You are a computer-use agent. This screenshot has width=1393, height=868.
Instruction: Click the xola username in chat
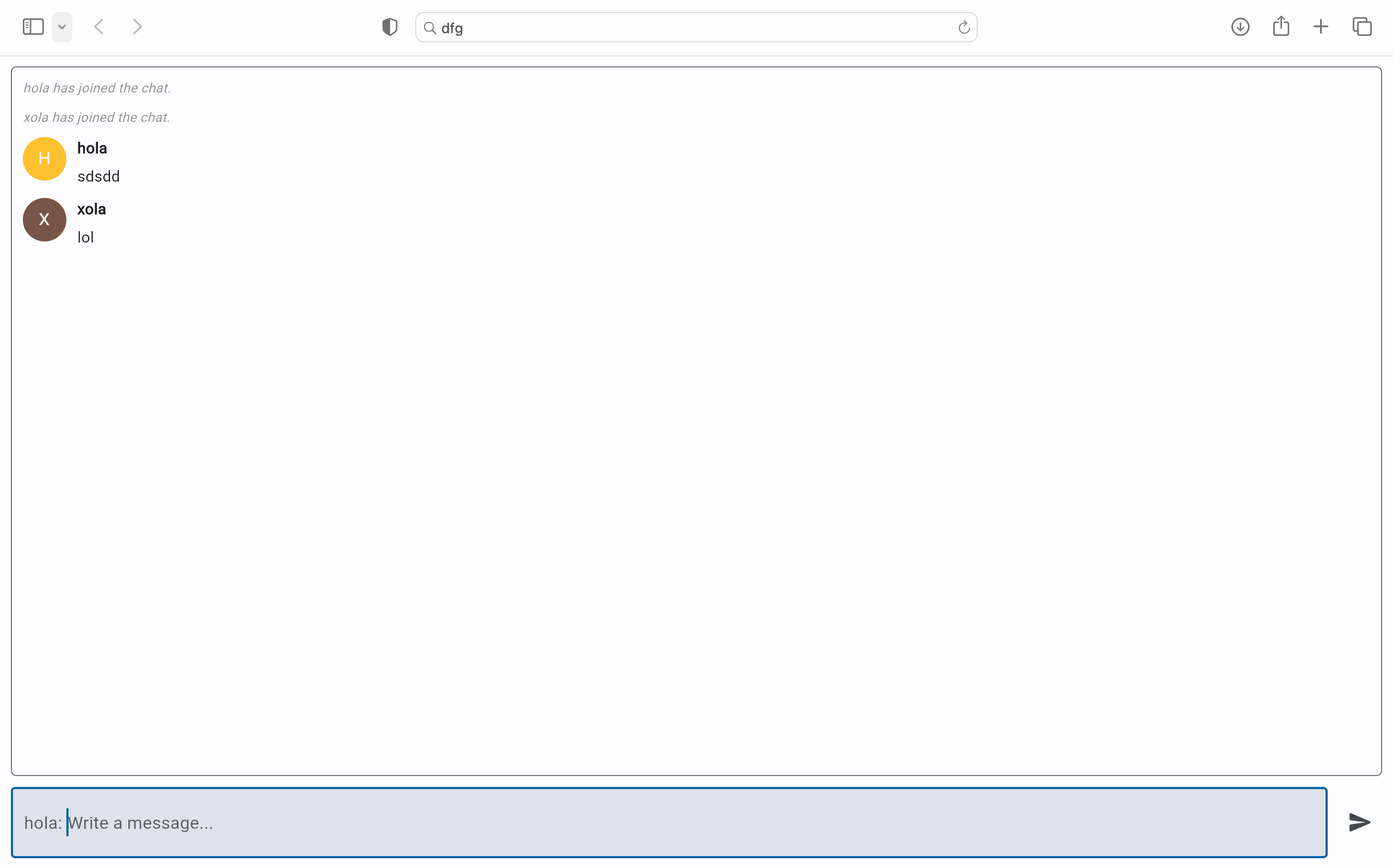coord(91,209)
